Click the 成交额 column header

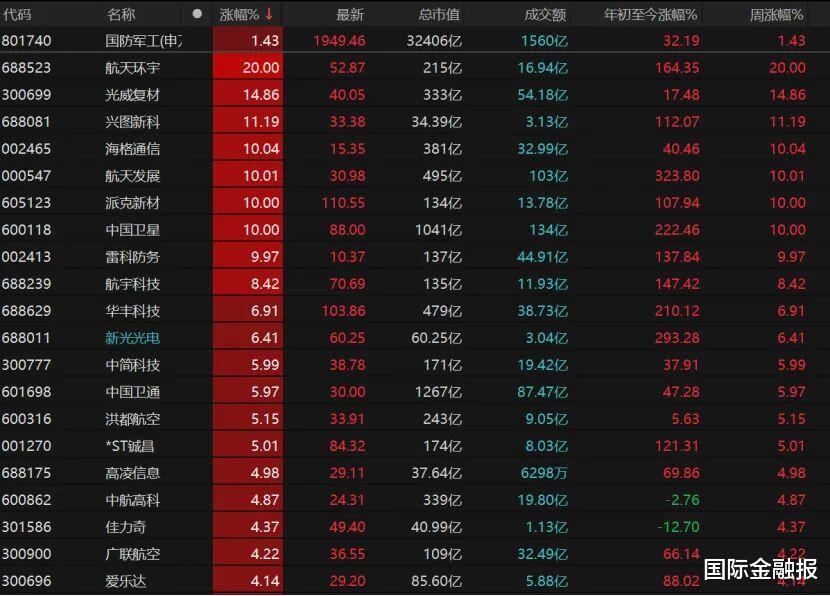click(x=545, y=14)
